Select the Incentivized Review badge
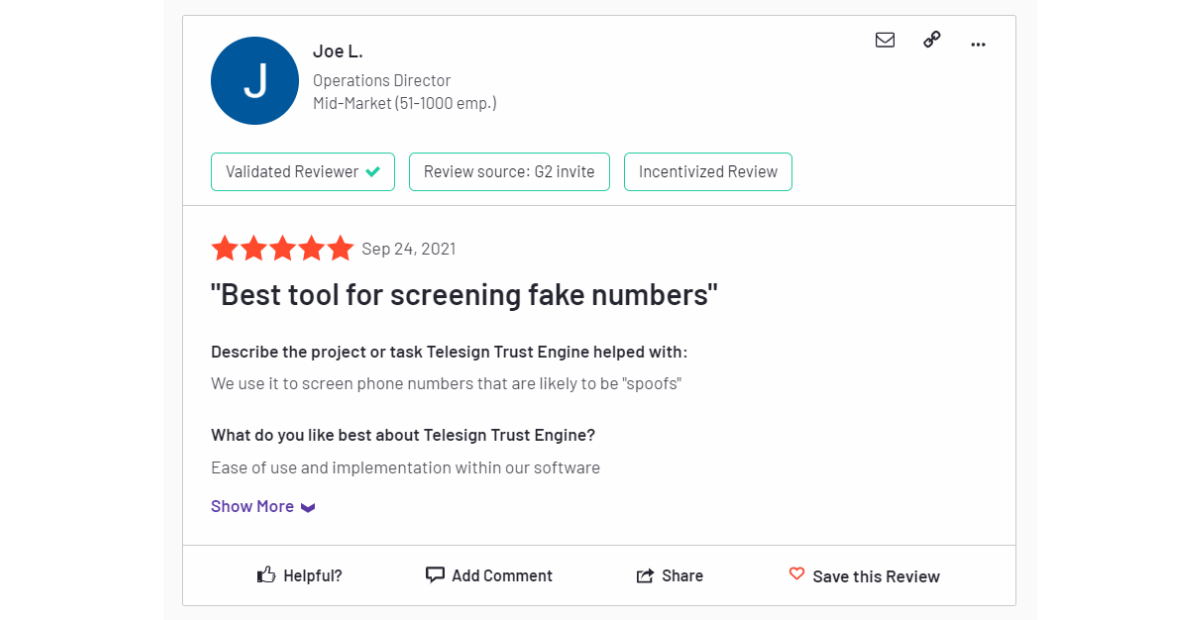This screenshot has width=1200, height=620. [x=708, y=172]
